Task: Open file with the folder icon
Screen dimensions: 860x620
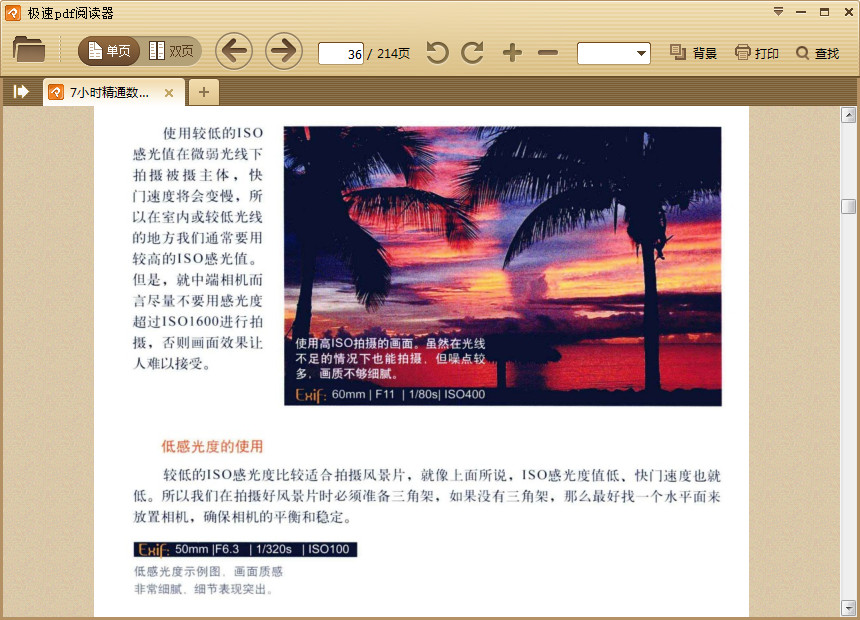Action: click(x=29, y=50)
